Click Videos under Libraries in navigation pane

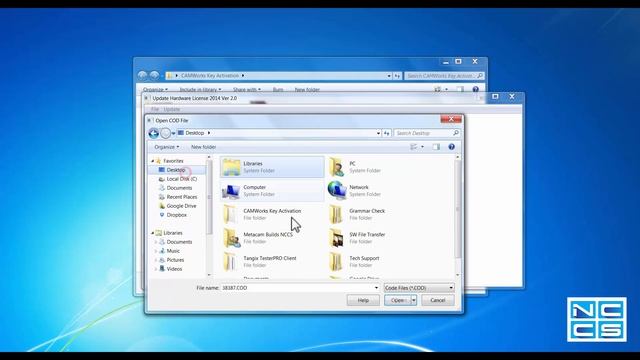(174, 269)
